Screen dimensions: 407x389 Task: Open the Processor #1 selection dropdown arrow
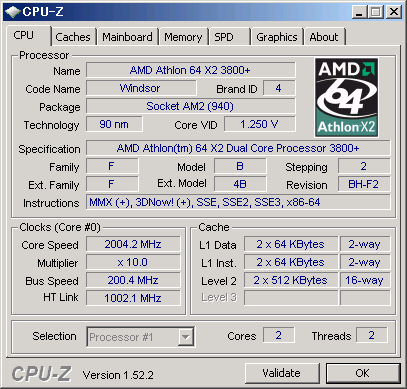click(x=185, y=337)
